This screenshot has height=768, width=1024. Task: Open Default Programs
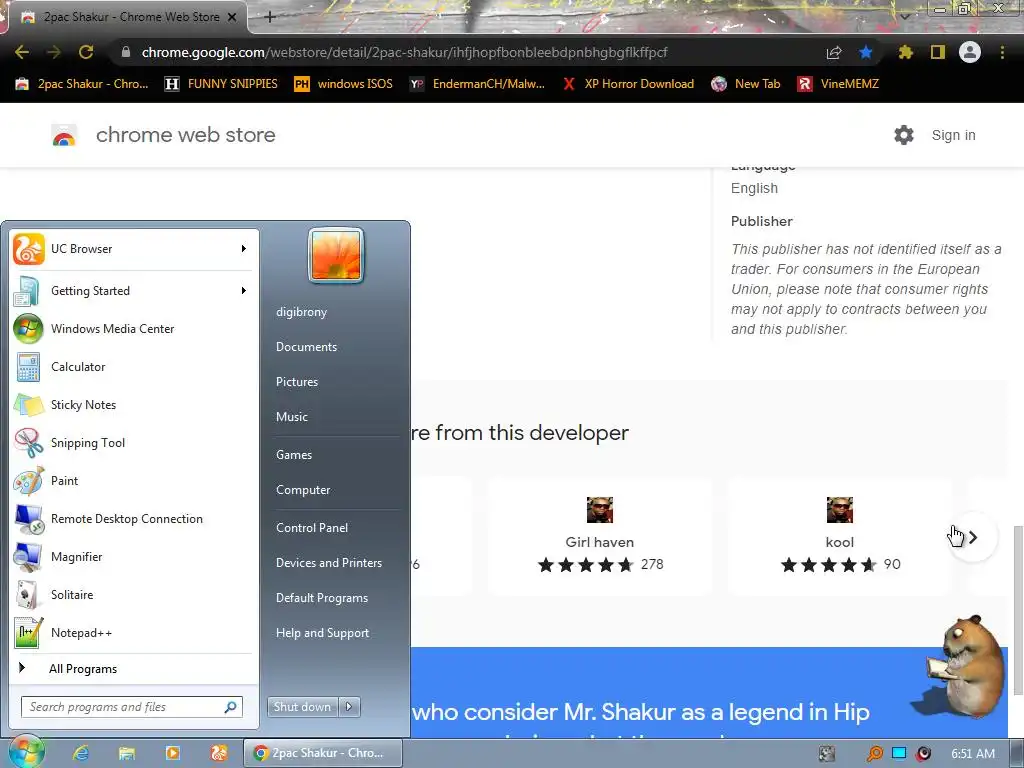tap(322, 598)
